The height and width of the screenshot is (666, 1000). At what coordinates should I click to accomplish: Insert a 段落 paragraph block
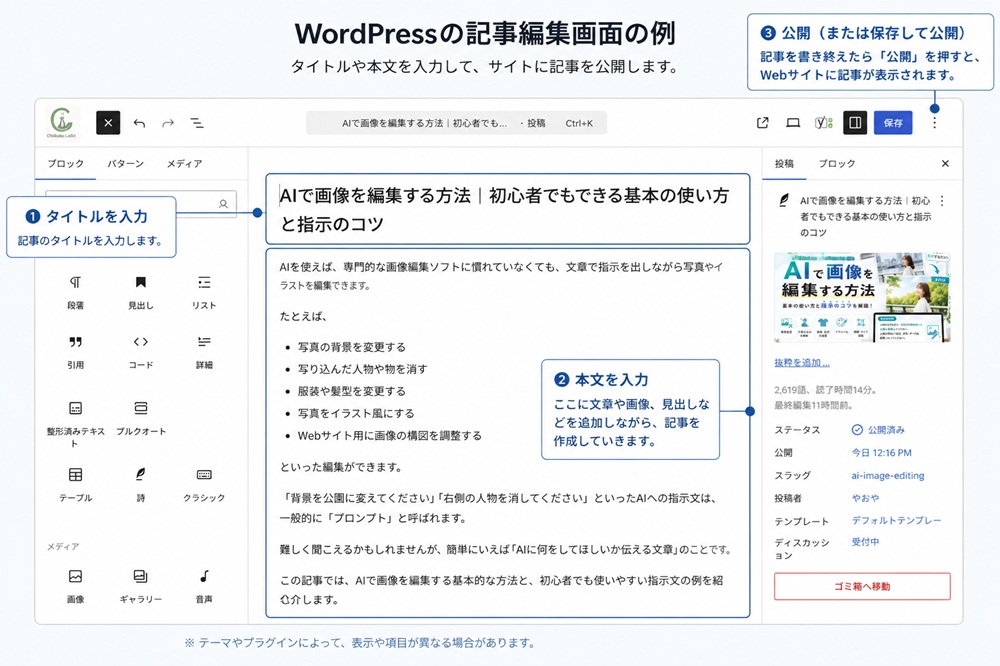click(75, 292)
